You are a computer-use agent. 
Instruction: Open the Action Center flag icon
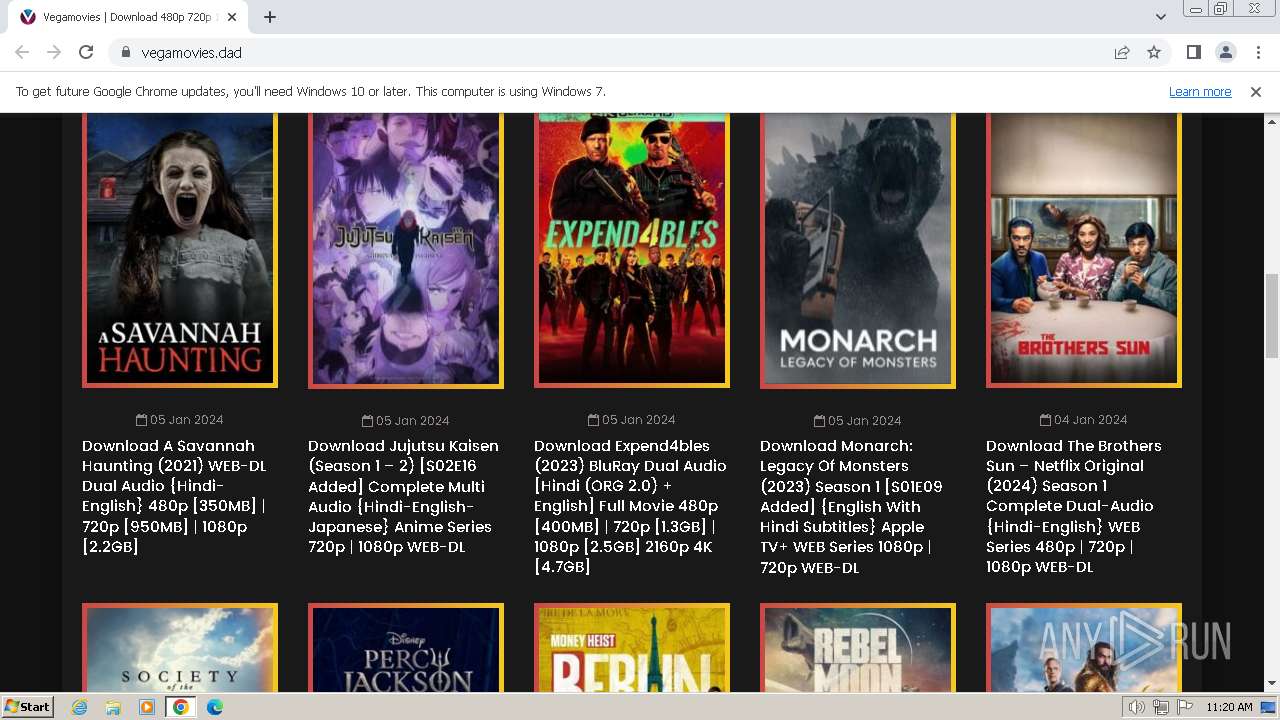pyautogui.click(x=1185, y=707)
